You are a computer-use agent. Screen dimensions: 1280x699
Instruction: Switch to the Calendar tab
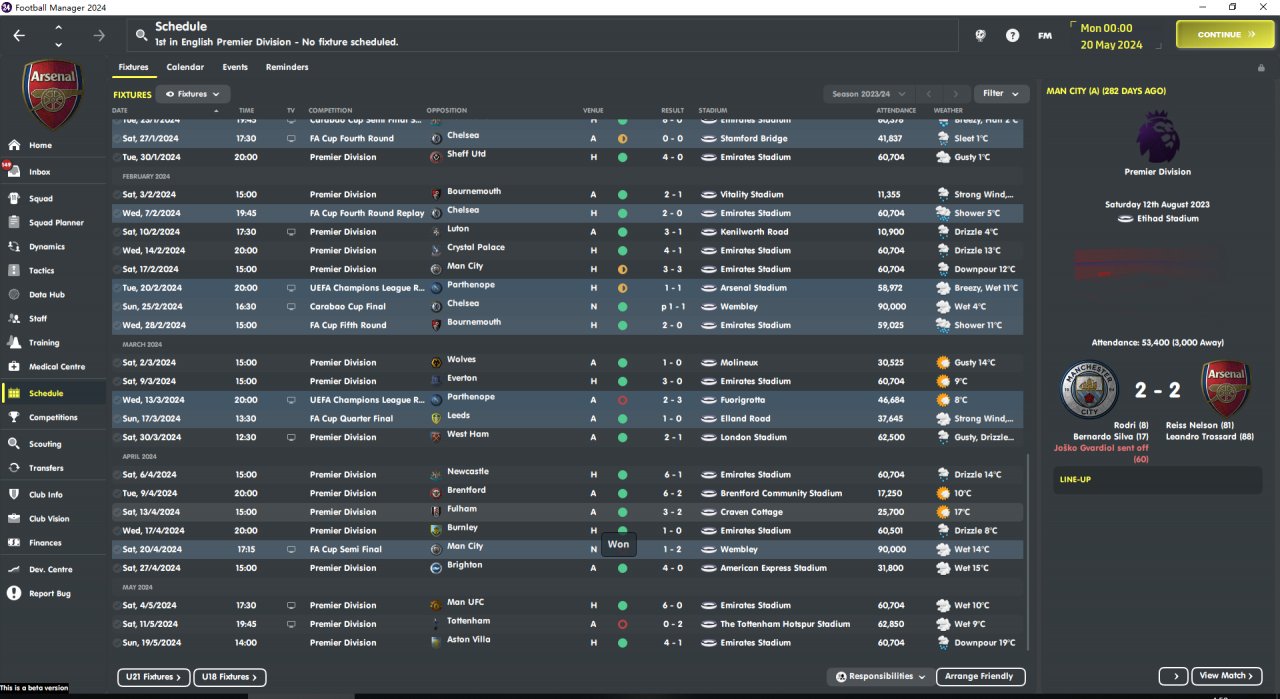click(185, 67)
